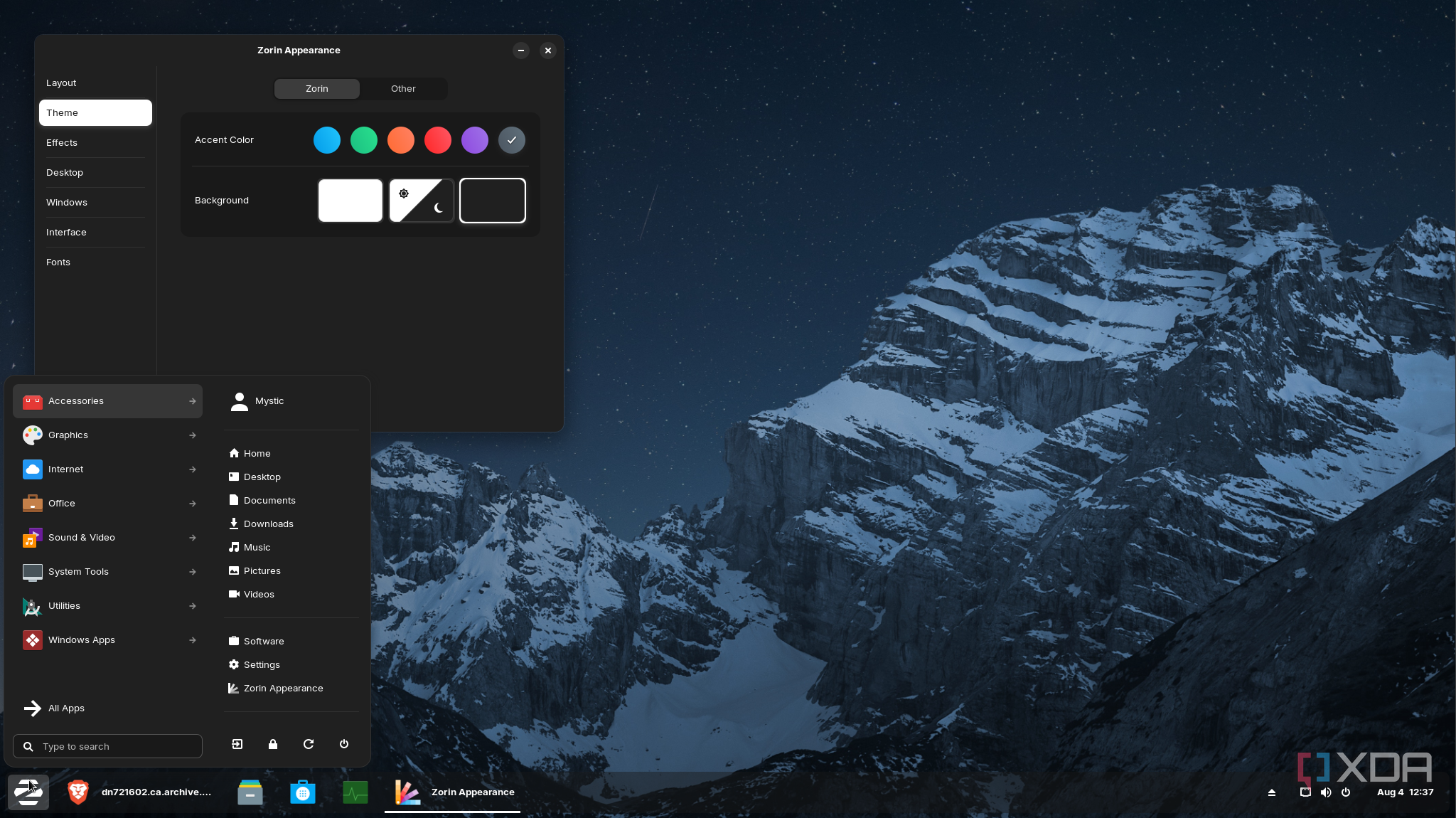Image resolution: width=1456 pixels, height=818 pixels.
Task: Open the volume indicator in the system tray
Action: tap(1326, 792)
